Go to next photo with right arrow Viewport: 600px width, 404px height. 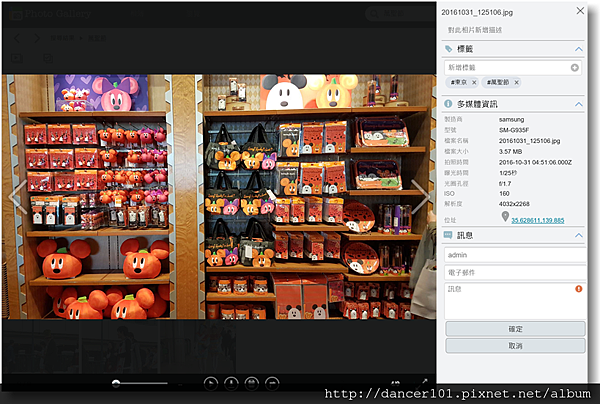click(x=420, y=197)
